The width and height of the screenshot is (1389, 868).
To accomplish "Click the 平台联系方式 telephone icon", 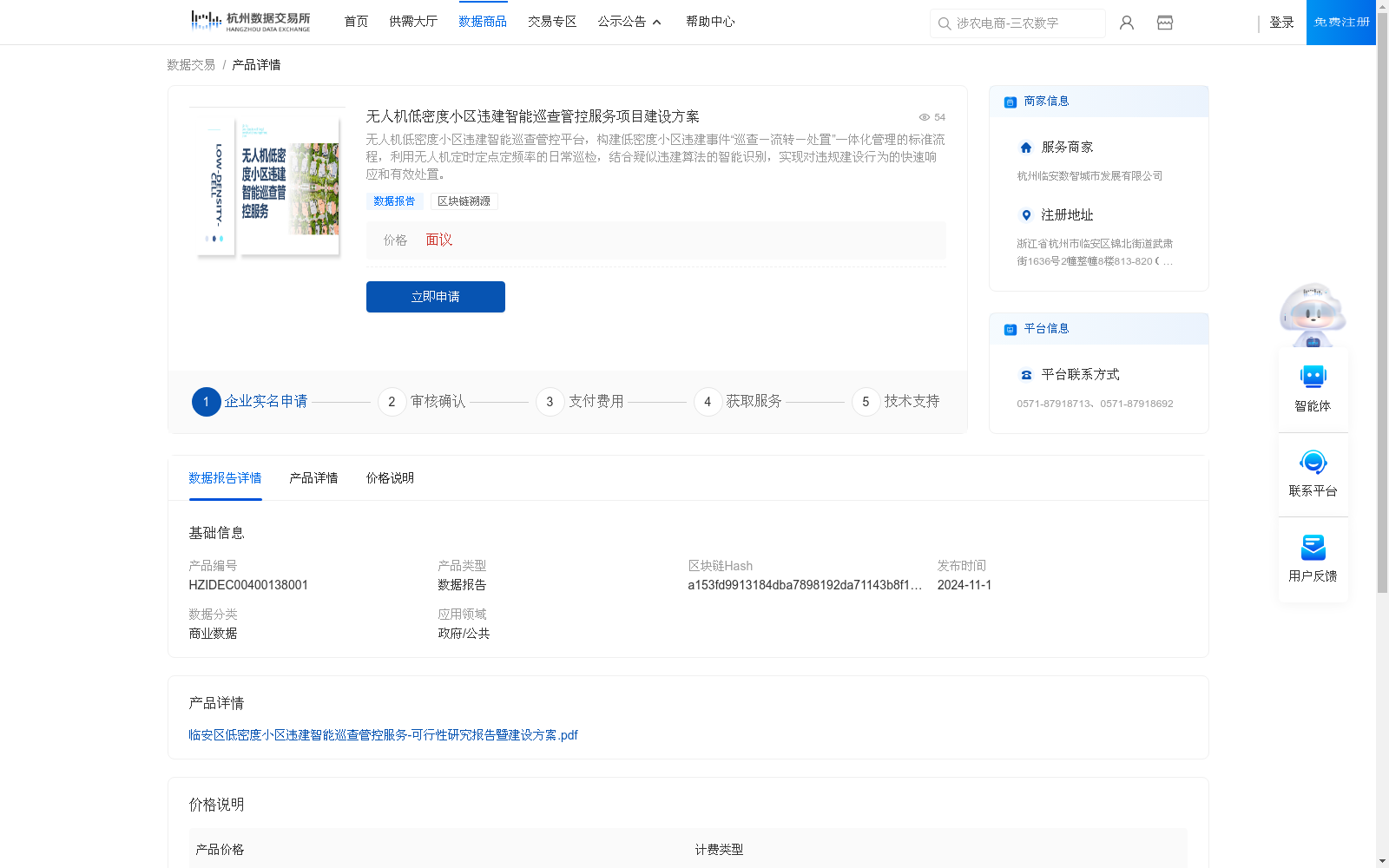I will click(1026, 375).
